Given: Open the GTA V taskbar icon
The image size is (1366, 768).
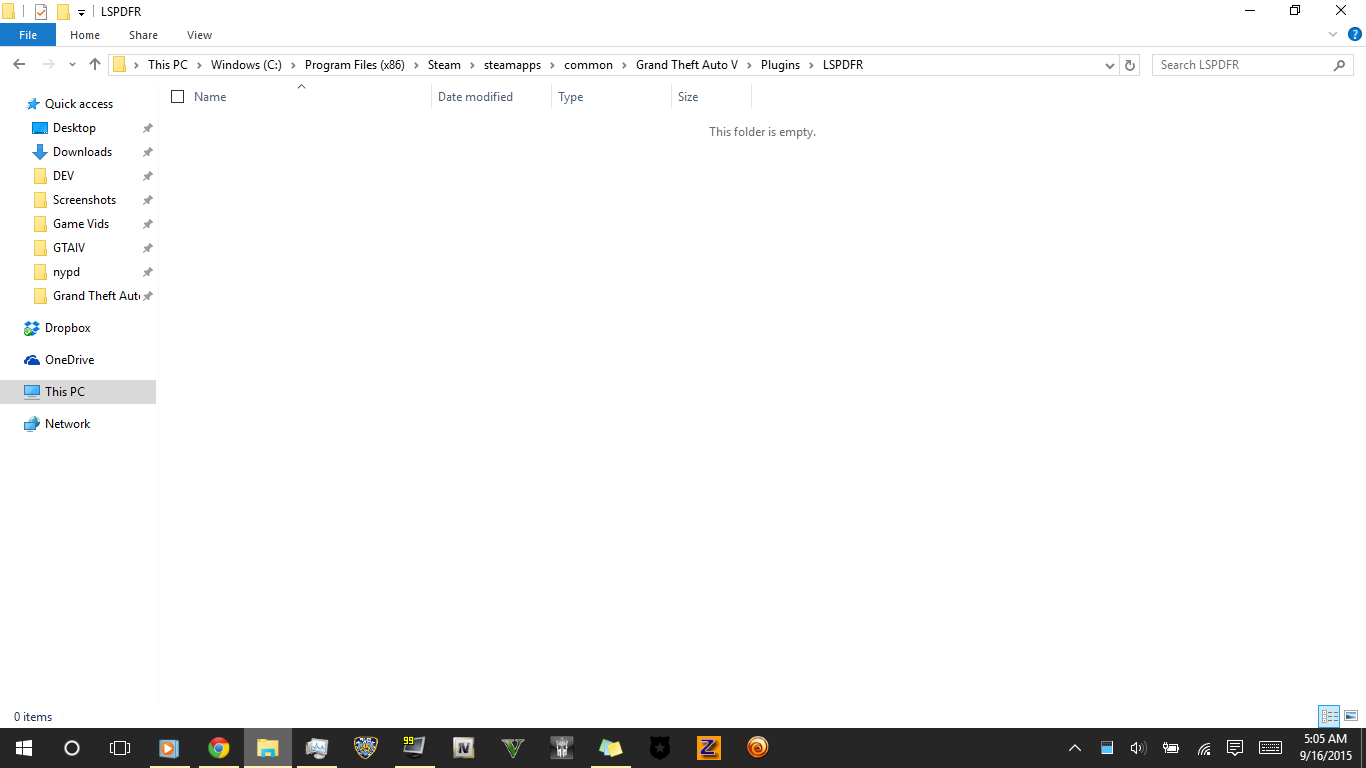Looking at the screenshot, I should click(x=513, y=748).
